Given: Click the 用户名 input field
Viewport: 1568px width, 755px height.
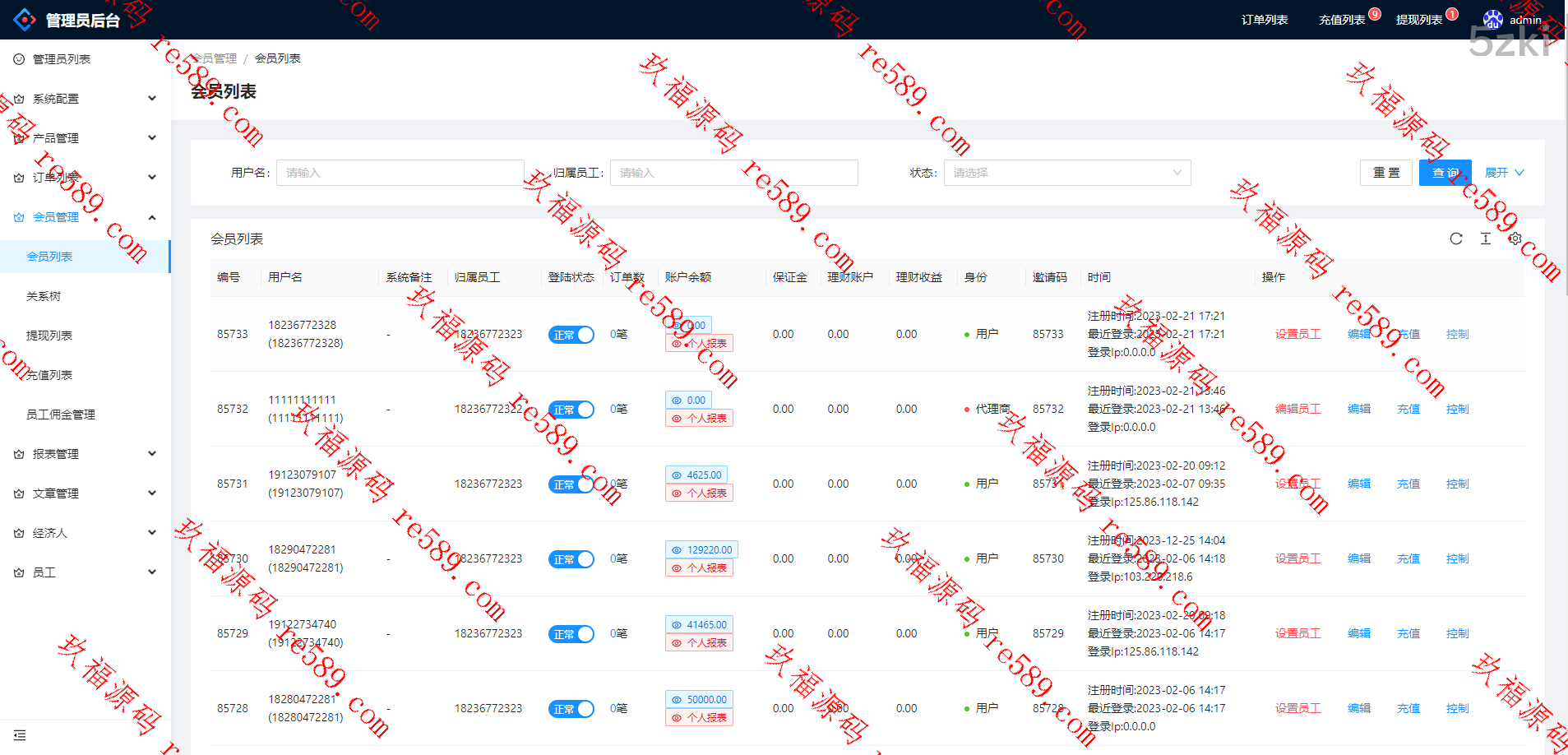Looking at the screenshot, I should point(400,173).
